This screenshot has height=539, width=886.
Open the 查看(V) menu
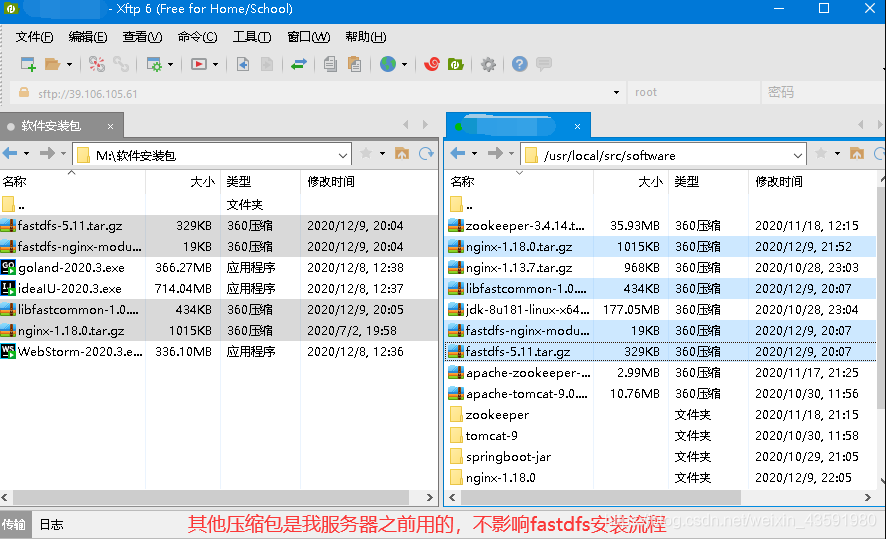tap(142, 37)
